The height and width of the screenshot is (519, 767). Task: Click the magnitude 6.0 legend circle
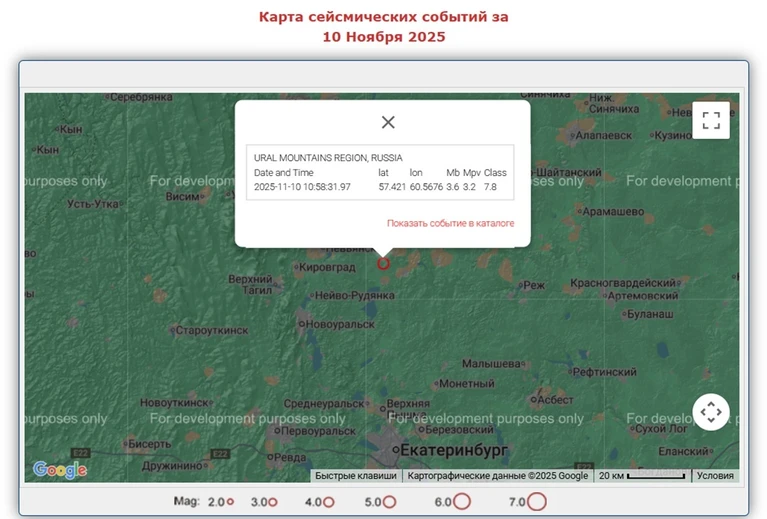pyautogui.click(x=462, y=502)
